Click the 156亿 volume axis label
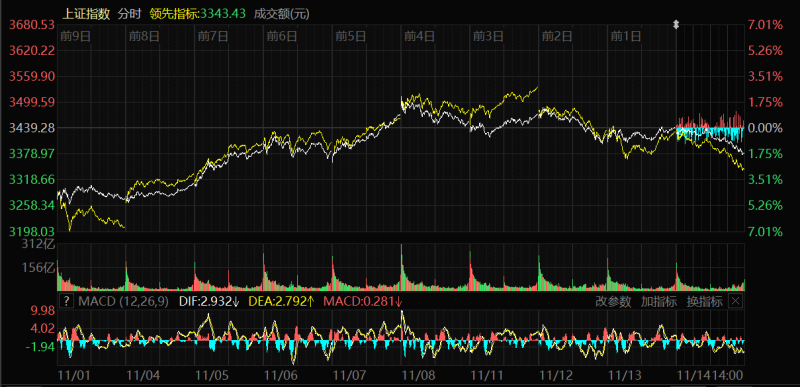 click(x=39, y=268)
